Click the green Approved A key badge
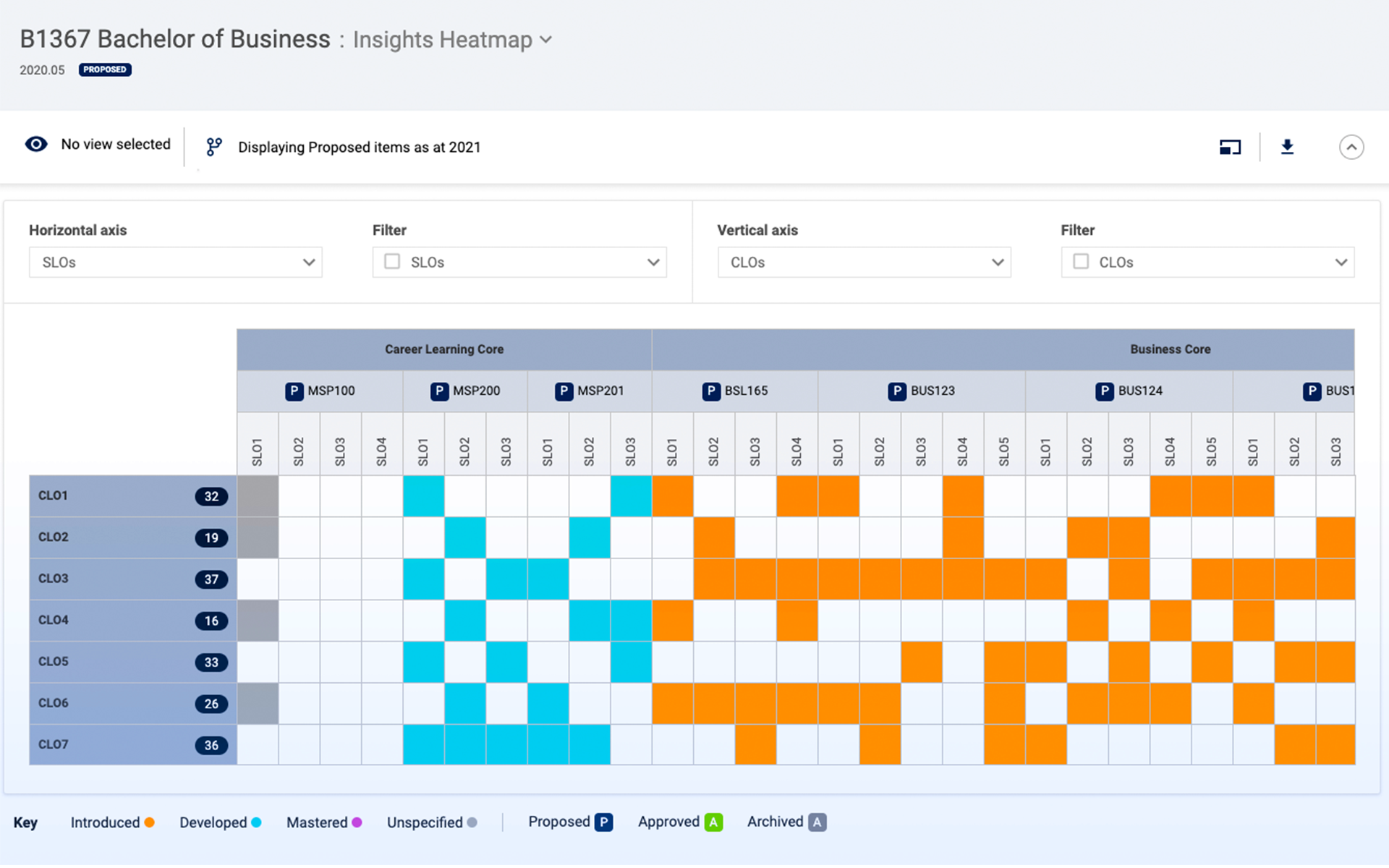The width and height of the screenshot is (1389, 868). (x=713, y=822)
